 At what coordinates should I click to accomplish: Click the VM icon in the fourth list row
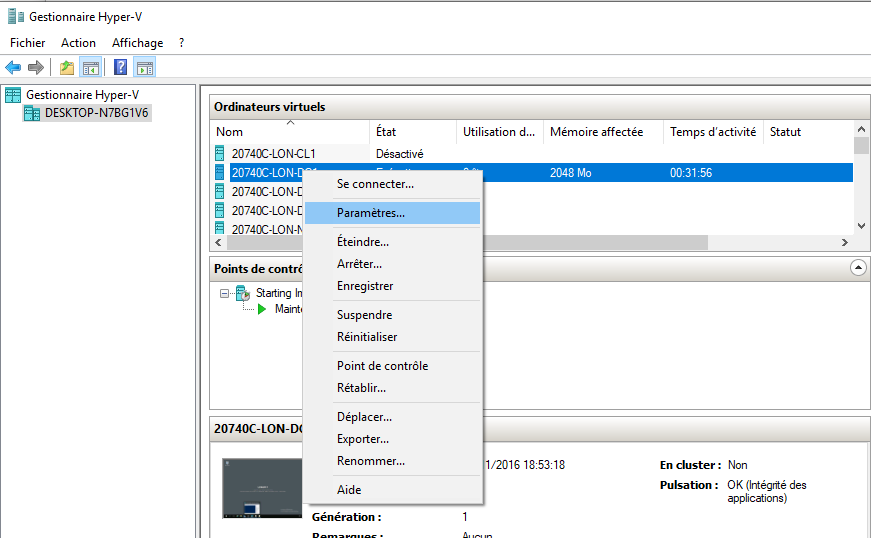coord(219,210)
